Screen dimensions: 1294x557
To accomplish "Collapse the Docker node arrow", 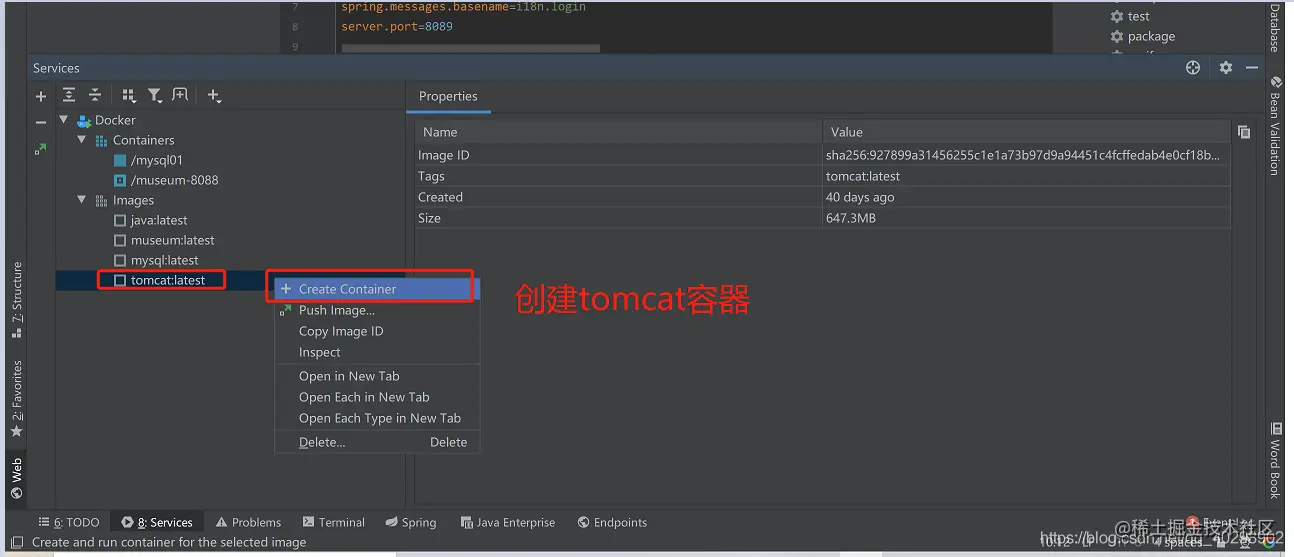I will coord(65,120).
